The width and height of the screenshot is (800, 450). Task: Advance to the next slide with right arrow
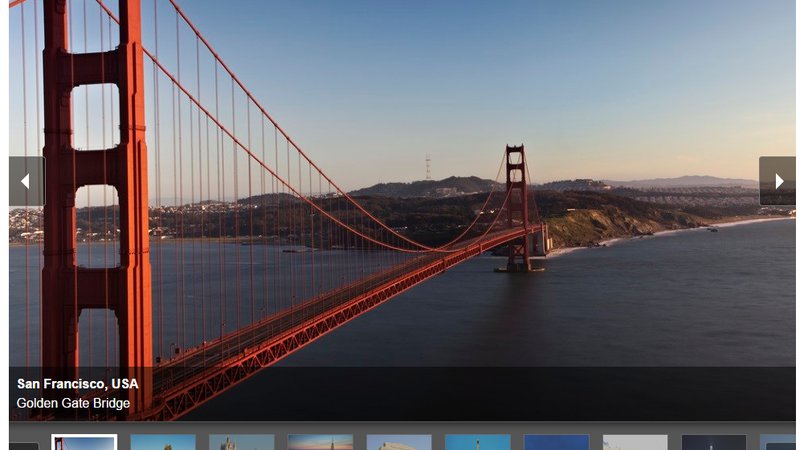coord(777,181)
